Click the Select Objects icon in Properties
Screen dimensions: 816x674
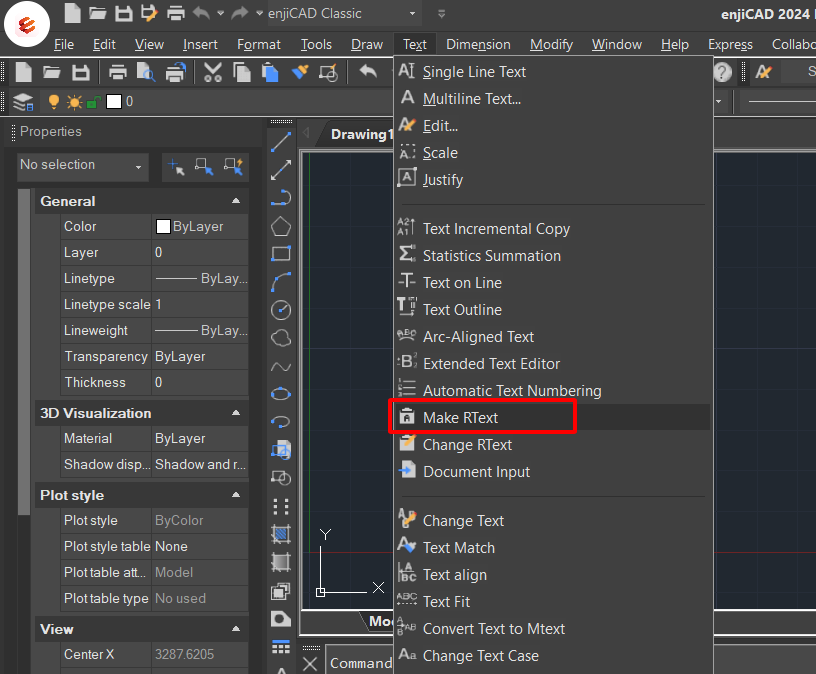(204, 167)
